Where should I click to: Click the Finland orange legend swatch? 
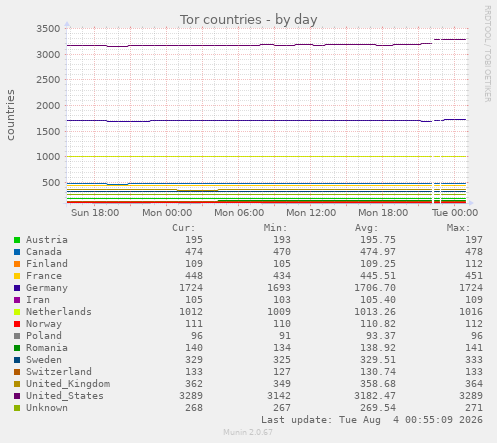click(x=17, y=264)
